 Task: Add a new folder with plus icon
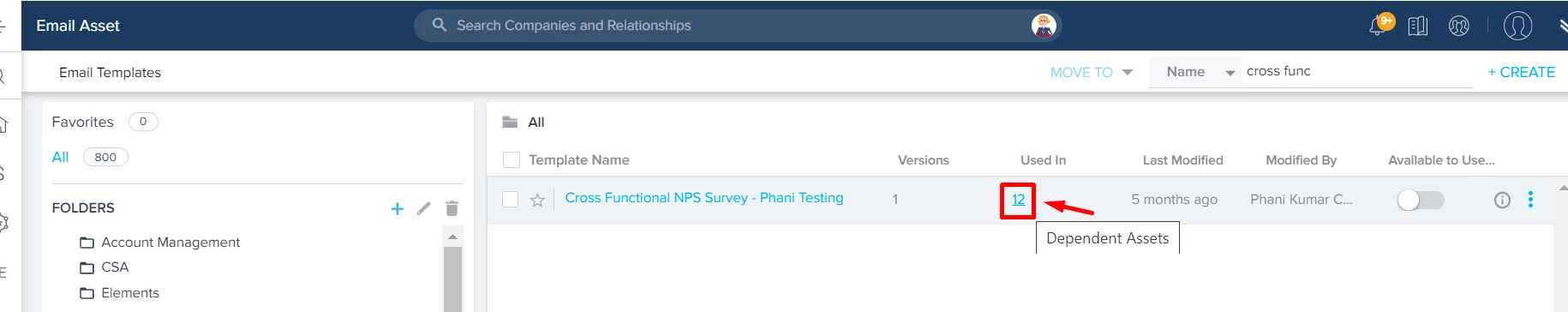click(x=397, y=208)
